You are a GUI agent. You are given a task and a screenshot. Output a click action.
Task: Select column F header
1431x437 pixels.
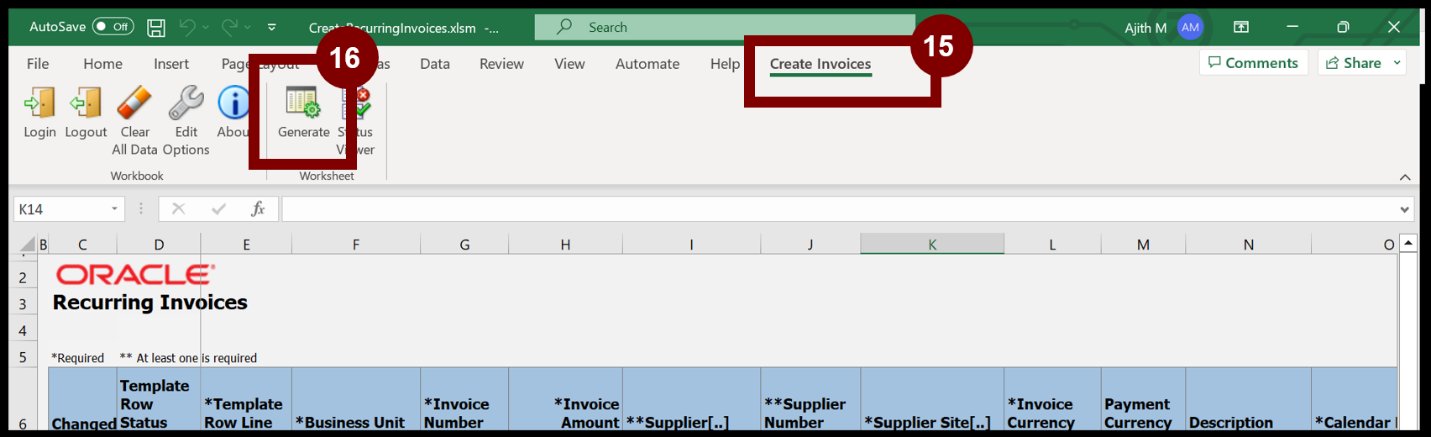(x=356, y=244)
